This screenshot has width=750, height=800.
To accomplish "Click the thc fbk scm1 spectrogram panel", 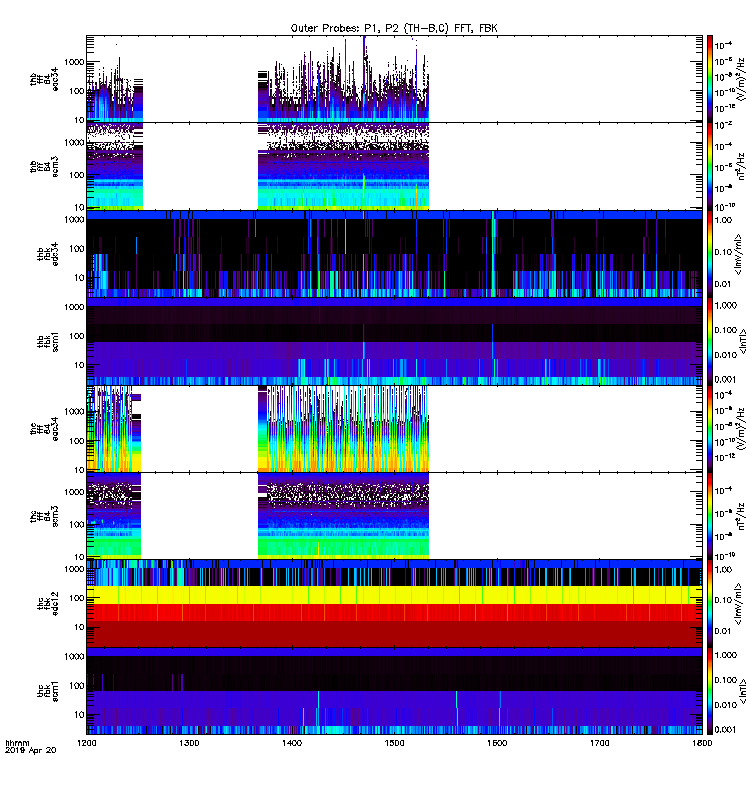I will coord(394,690).
